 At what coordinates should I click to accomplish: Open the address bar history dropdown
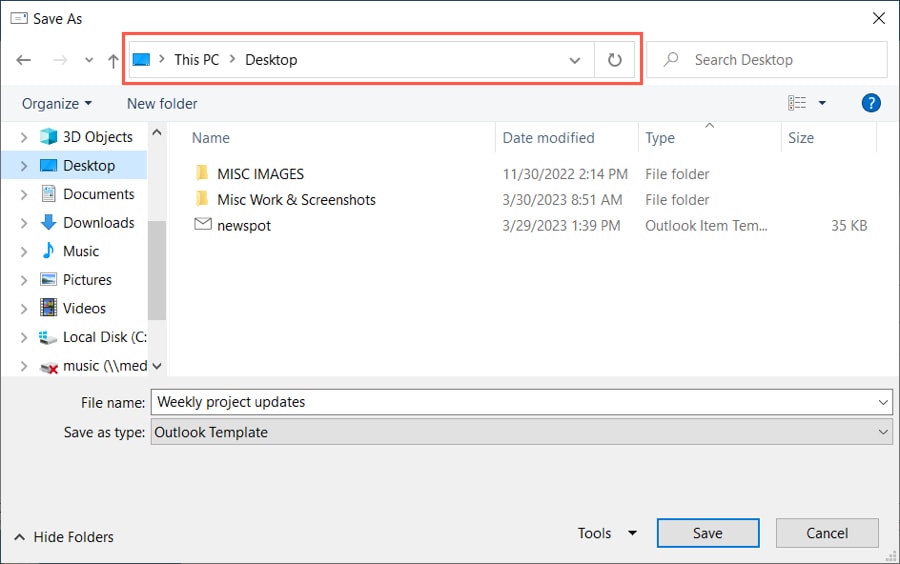[575, 60]
